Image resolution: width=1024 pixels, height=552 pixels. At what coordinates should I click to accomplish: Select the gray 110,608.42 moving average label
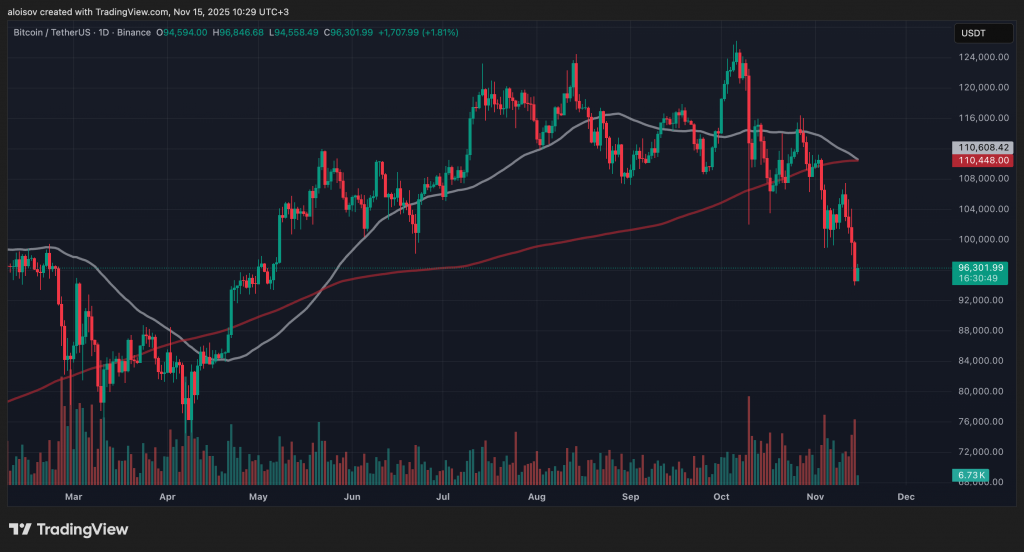[984, 147]
